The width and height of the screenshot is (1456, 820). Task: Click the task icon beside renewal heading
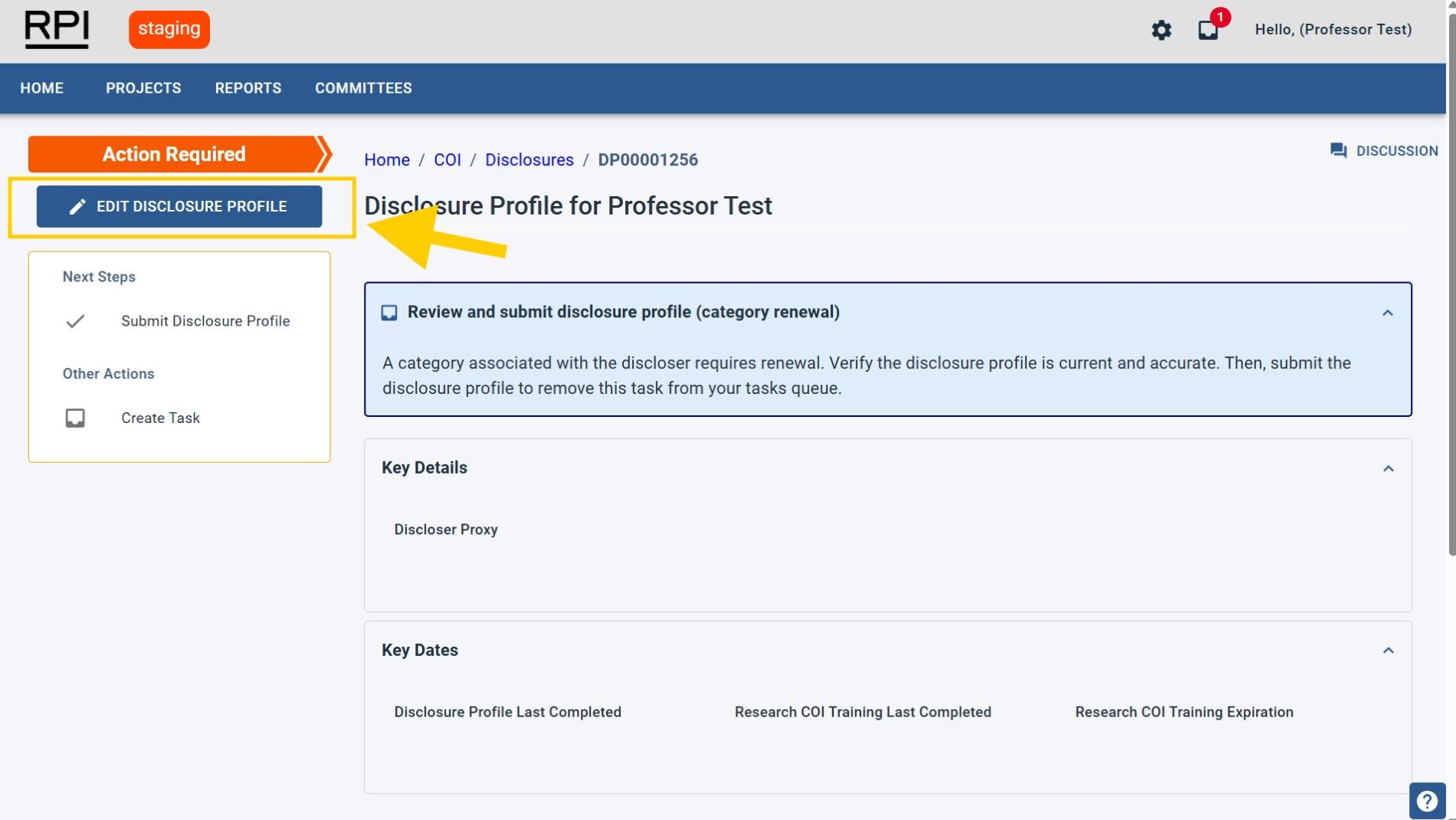click(x=389, y=312)
